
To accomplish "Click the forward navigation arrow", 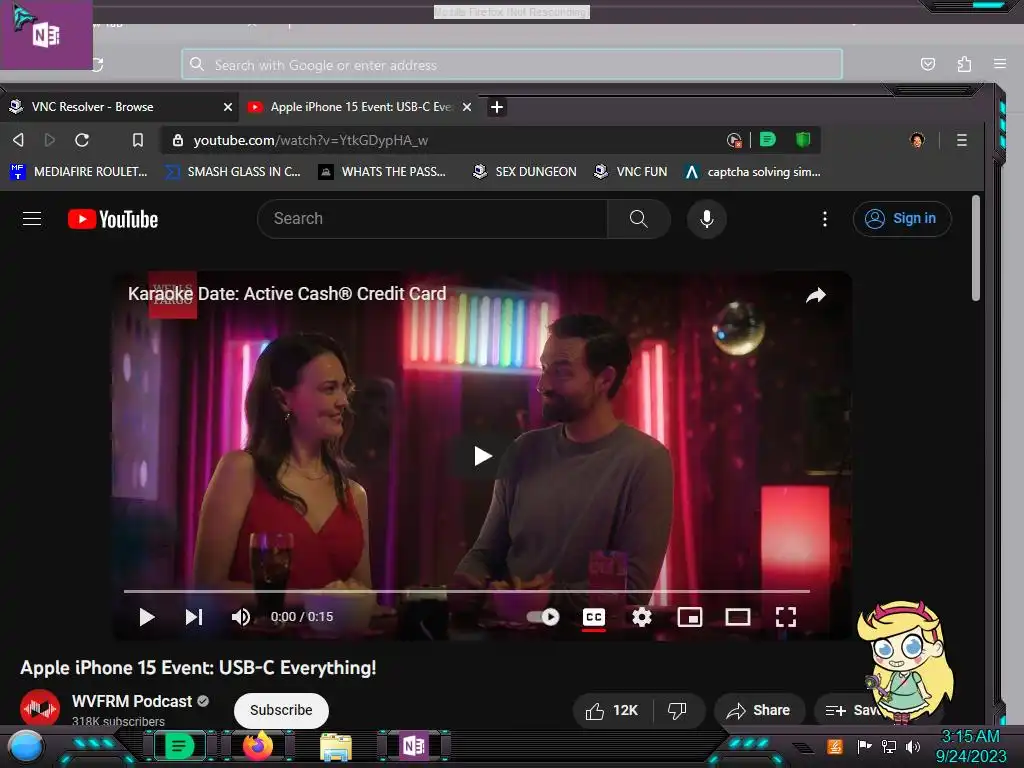I will 50,140.
